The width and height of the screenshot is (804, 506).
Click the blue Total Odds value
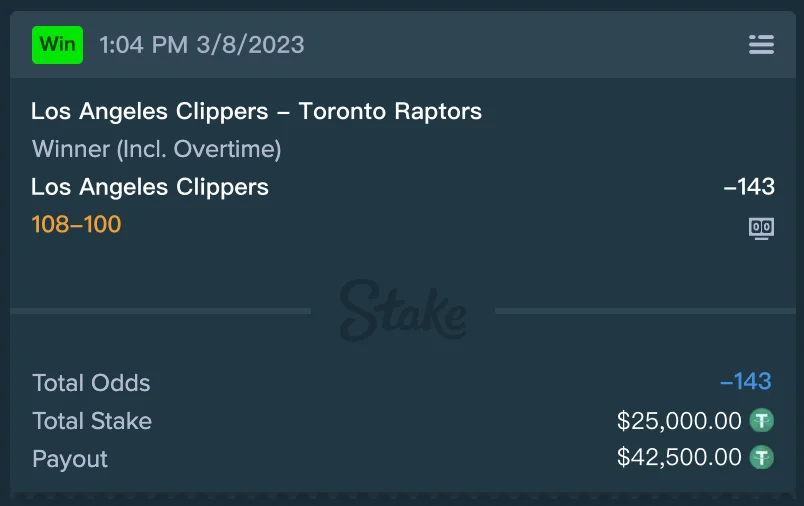coord(745,382)
